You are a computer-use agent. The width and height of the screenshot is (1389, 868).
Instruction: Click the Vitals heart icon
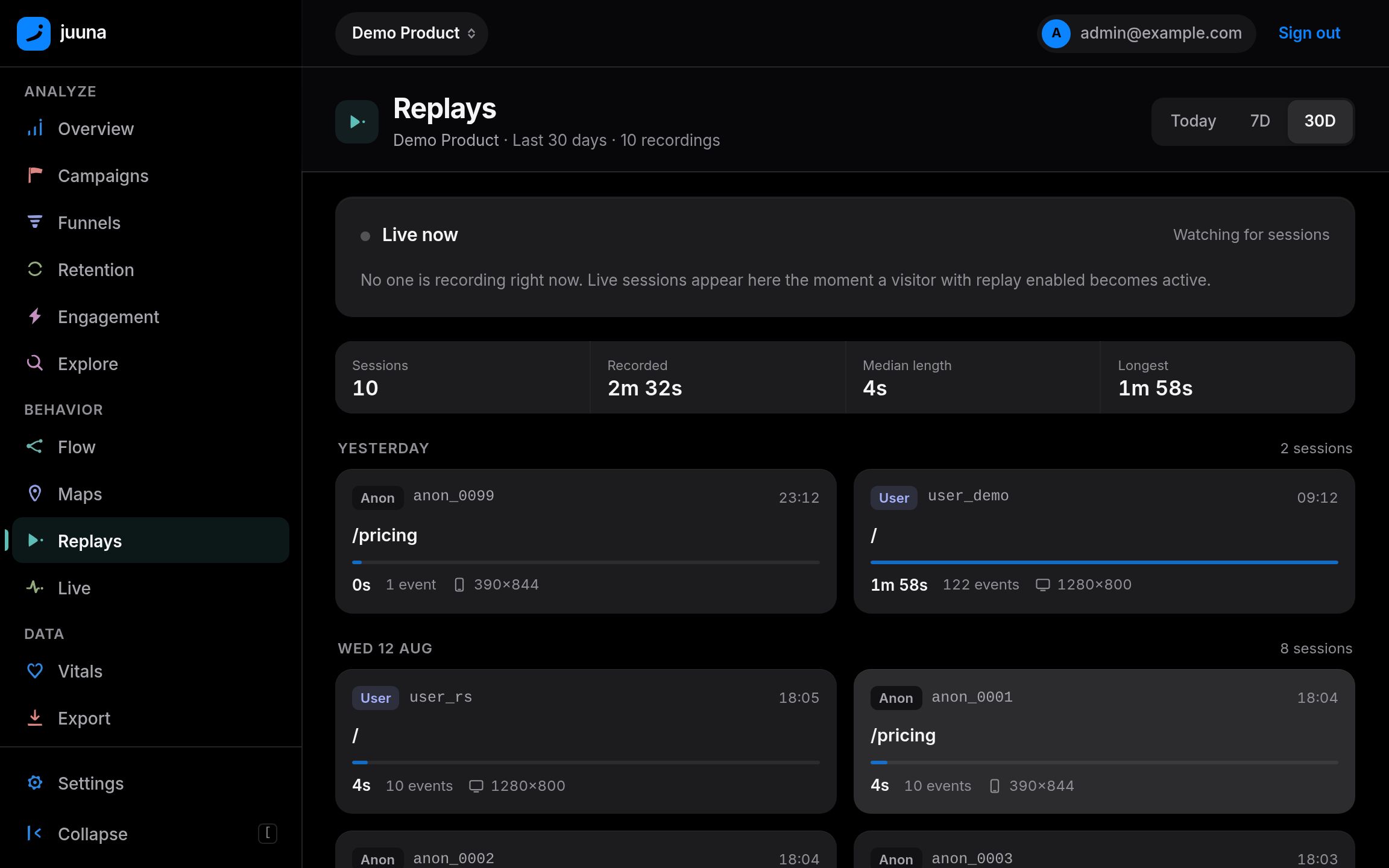point(35,671)
